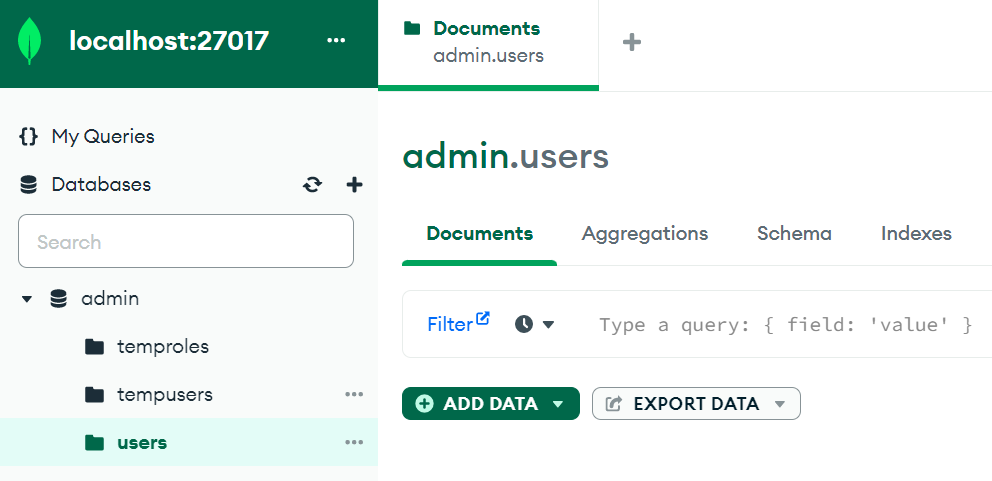Click the MongoDB leaf logo
The image size is (992, 481).
29,41
